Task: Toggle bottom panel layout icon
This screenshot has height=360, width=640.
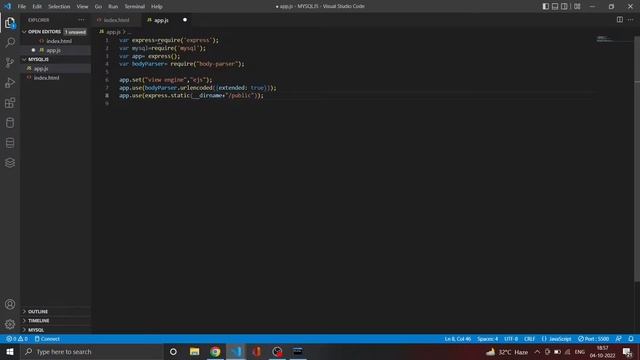Action: [555, 6]
